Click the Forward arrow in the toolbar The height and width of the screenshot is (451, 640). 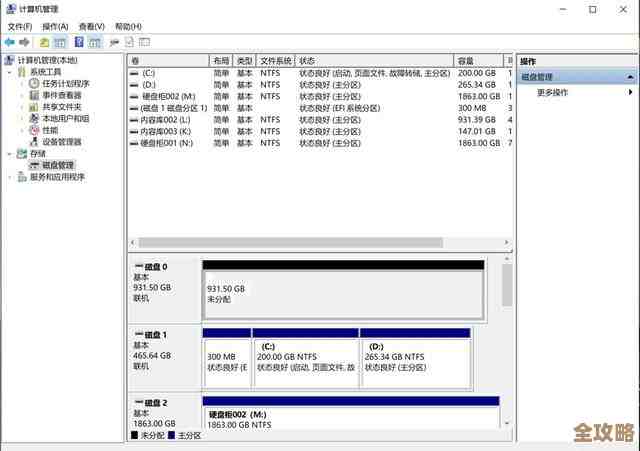24,42
